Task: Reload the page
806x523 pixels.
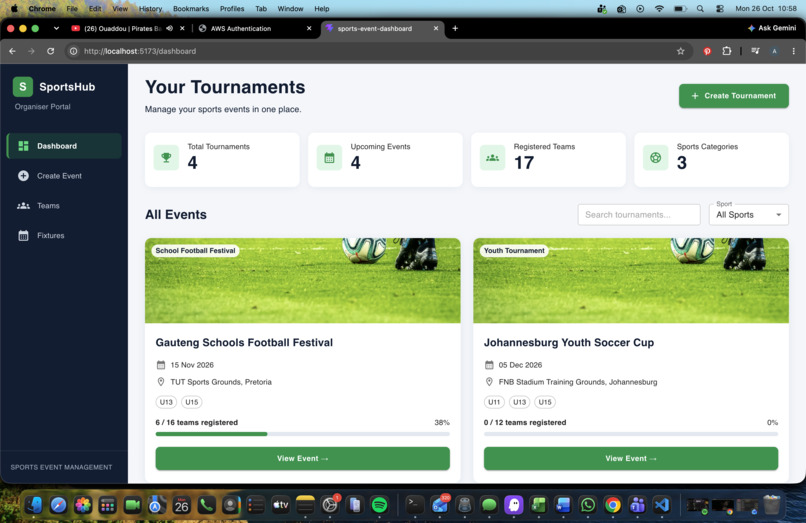Action: pos(50,51)
